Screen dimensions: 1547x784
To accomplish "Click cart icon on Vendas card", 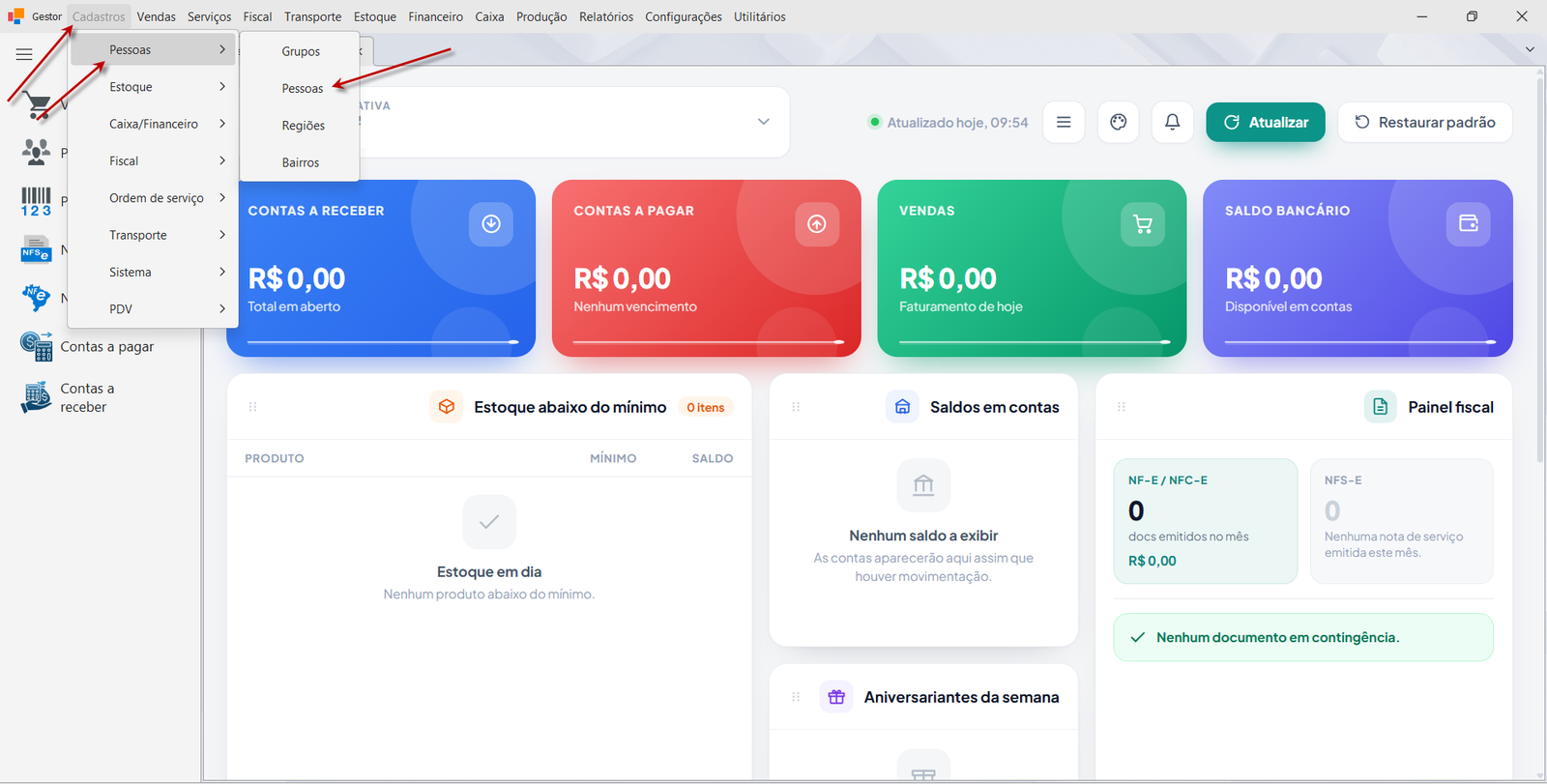I will click(x=1143, y=224).
